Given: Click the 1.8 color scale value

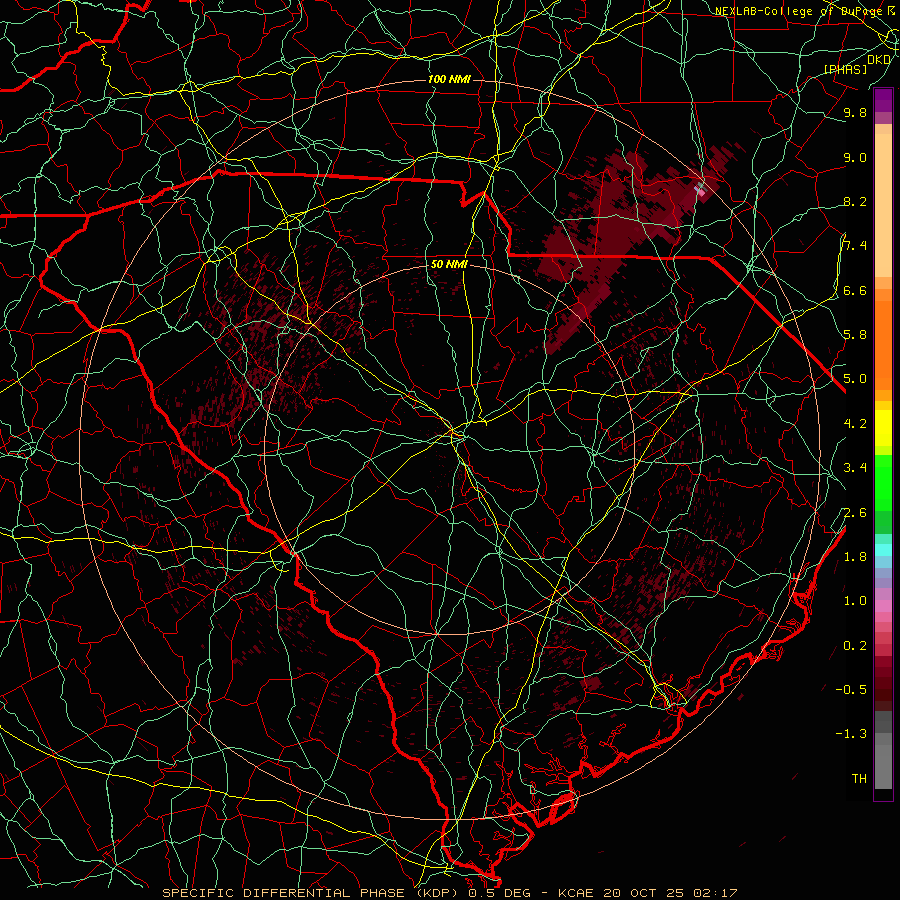Looking at the screenshot, I should pos(855,557).
